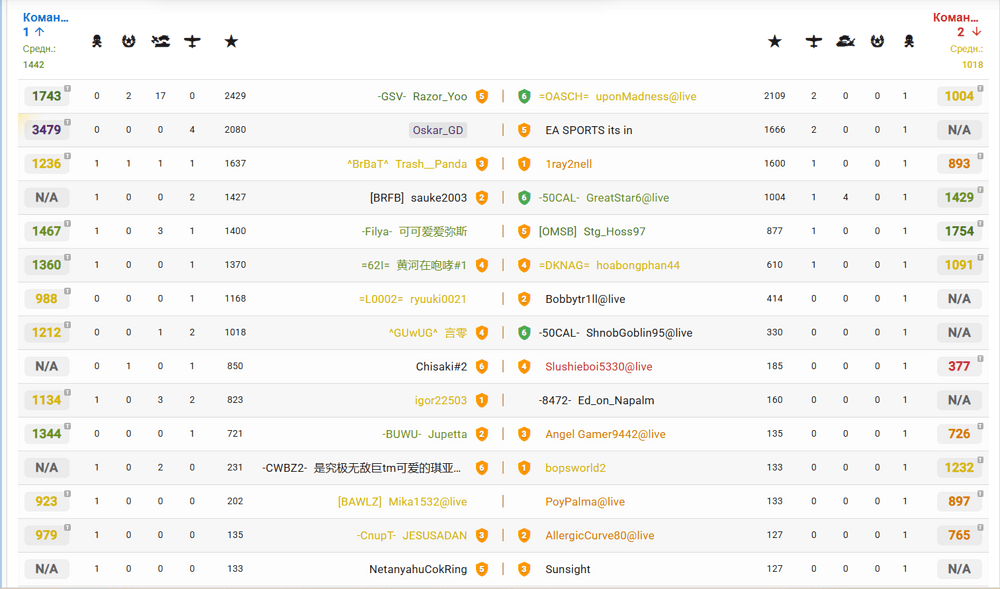Open GreatStar6@live player link
Viewport: 1000px width, 589px height.
click(x=628, y=198)
